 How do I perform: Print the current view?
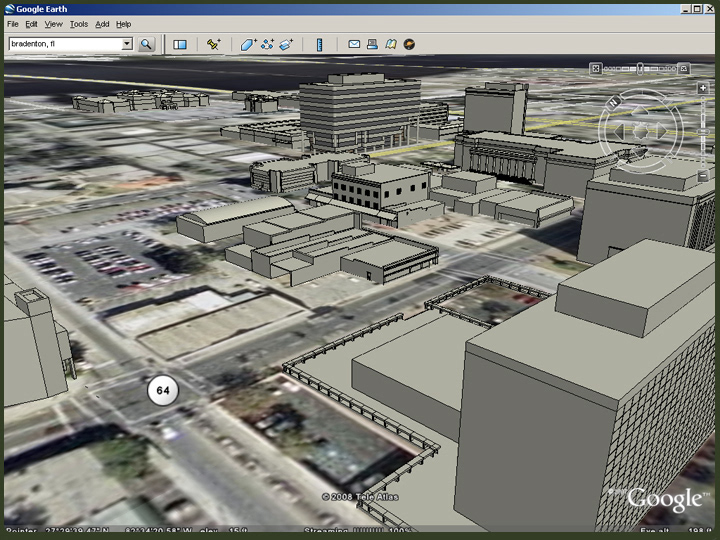point(372,44)
